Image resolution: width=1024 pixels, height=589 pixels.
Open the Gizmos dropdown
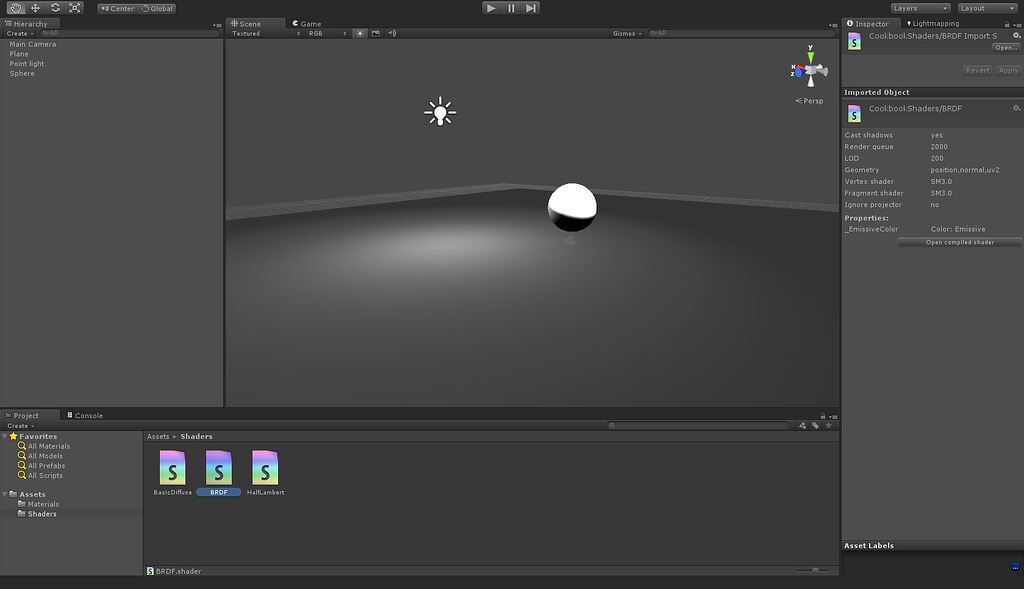[624, 32]
